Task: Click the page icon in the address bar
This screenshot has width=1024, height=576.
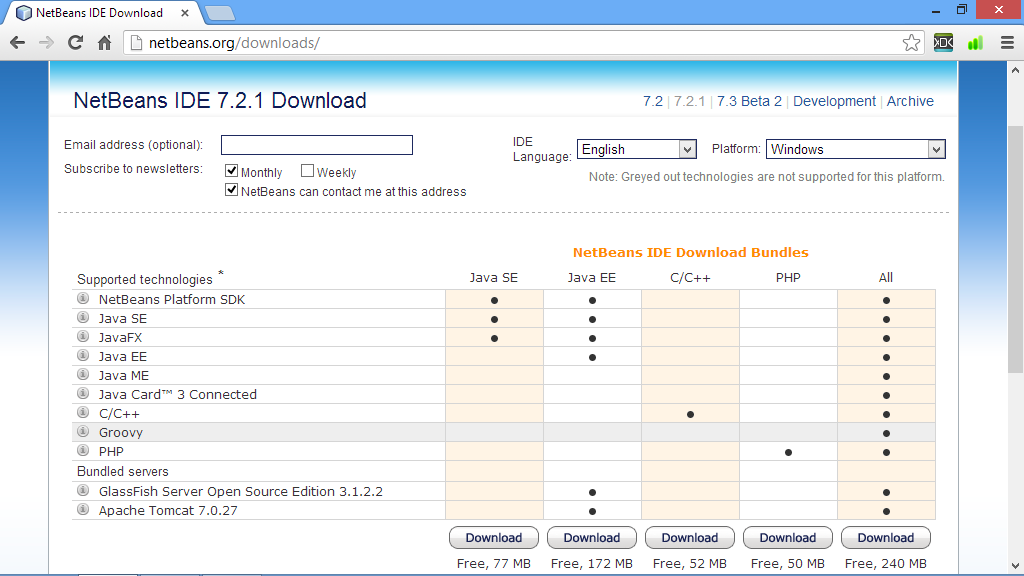Action: coord(136,43)
